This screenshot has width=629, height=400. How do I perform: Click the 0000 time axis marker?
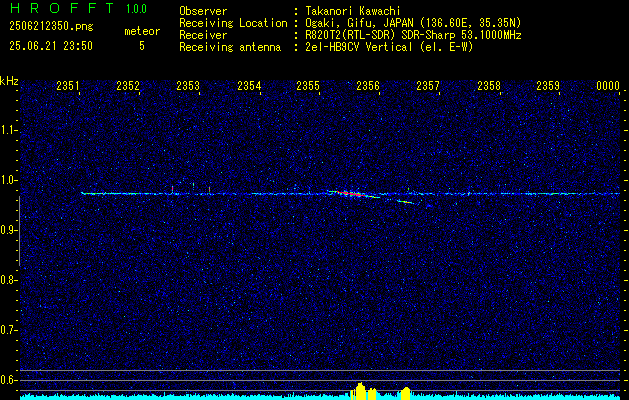(x=608, y=85)
